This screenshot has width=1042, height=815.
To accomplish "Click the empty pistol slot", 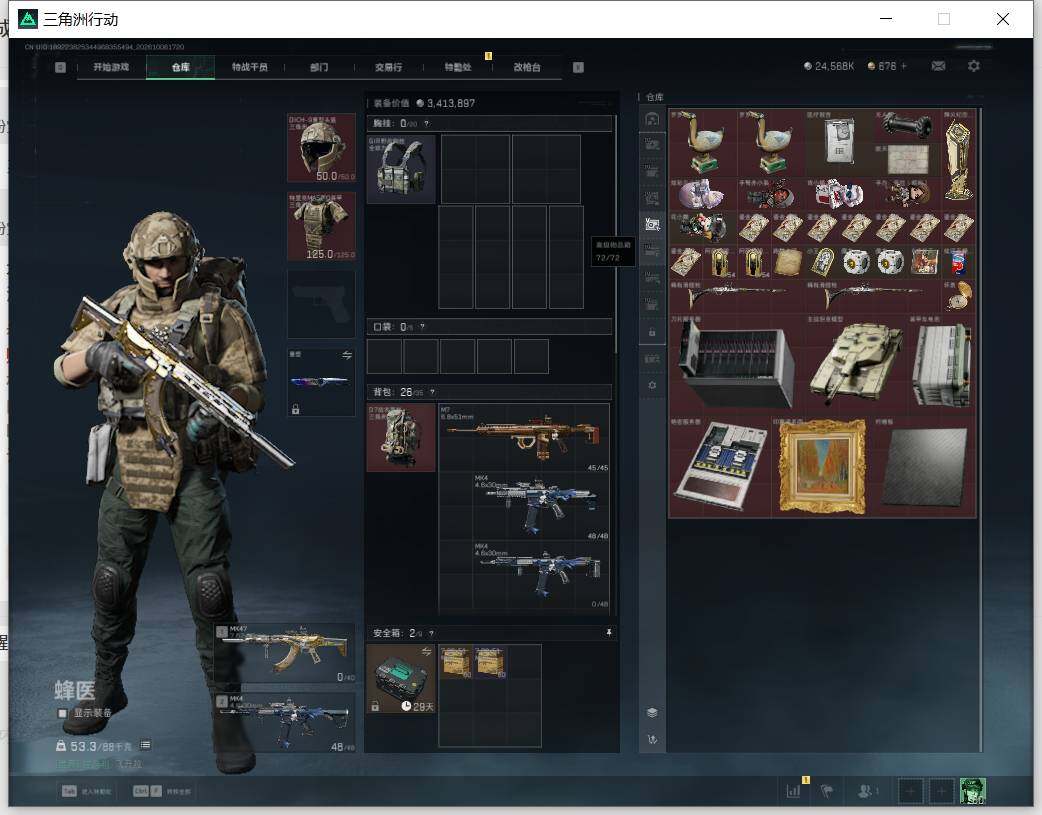I will coord(321,304).
